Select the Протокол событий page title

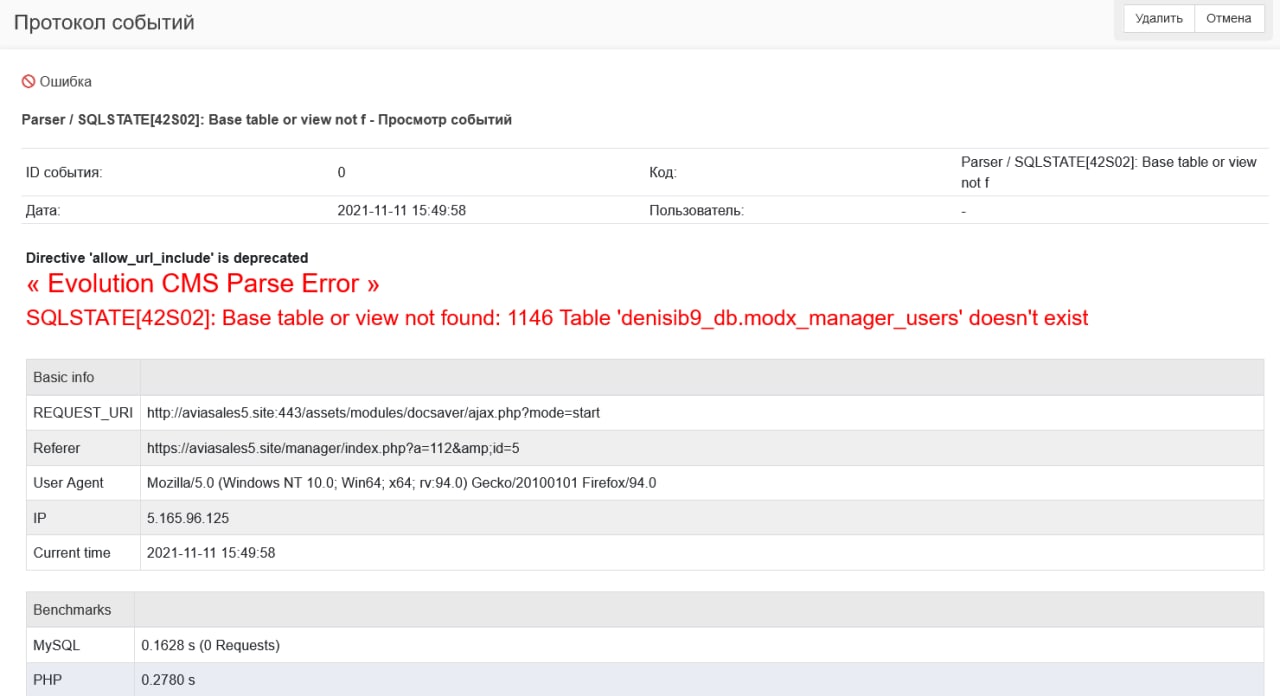(104, 22)
